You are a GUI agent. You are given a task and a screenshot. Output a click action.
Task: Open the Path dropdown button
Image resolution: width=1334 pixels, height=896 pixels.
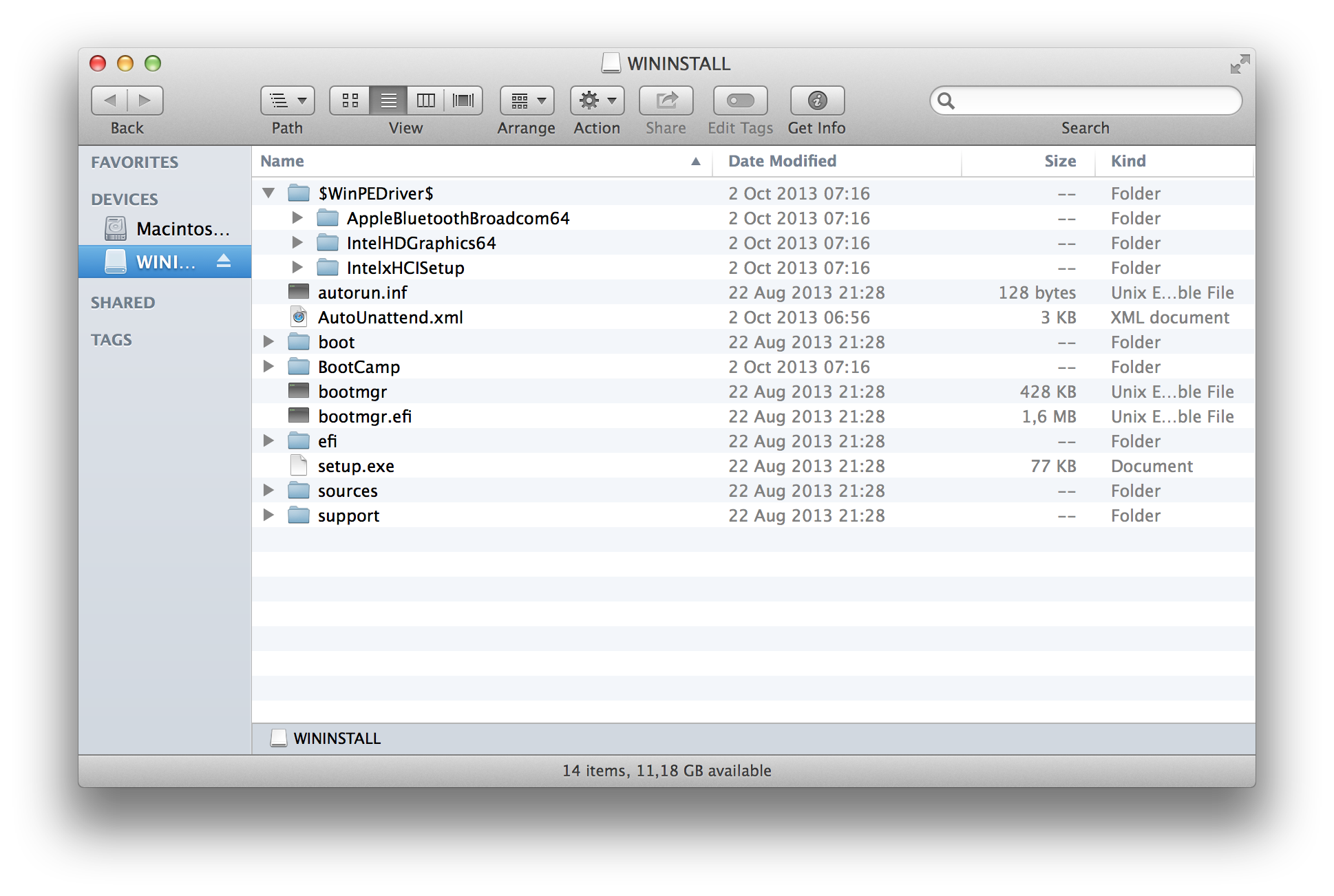[287, 100]
